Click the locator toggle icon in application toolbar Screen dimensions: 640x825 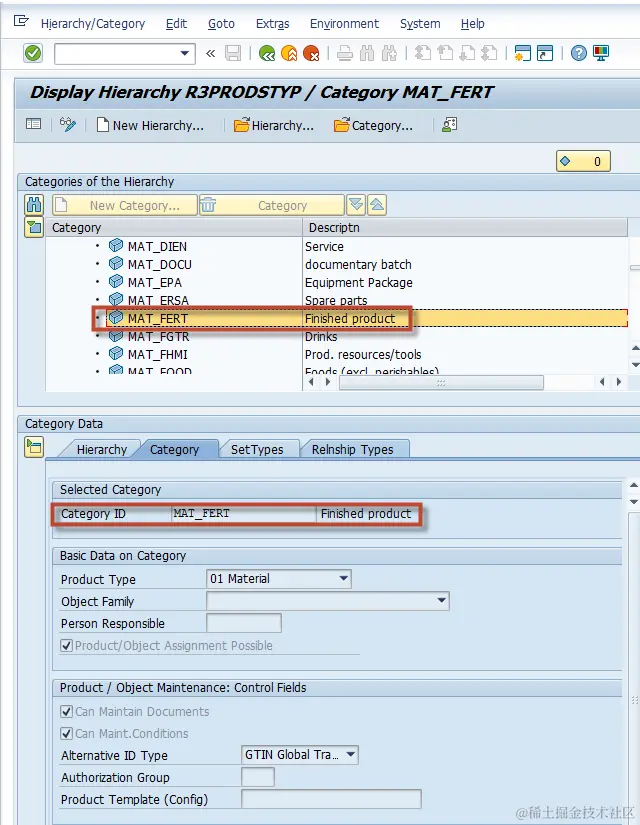point(34,124)
